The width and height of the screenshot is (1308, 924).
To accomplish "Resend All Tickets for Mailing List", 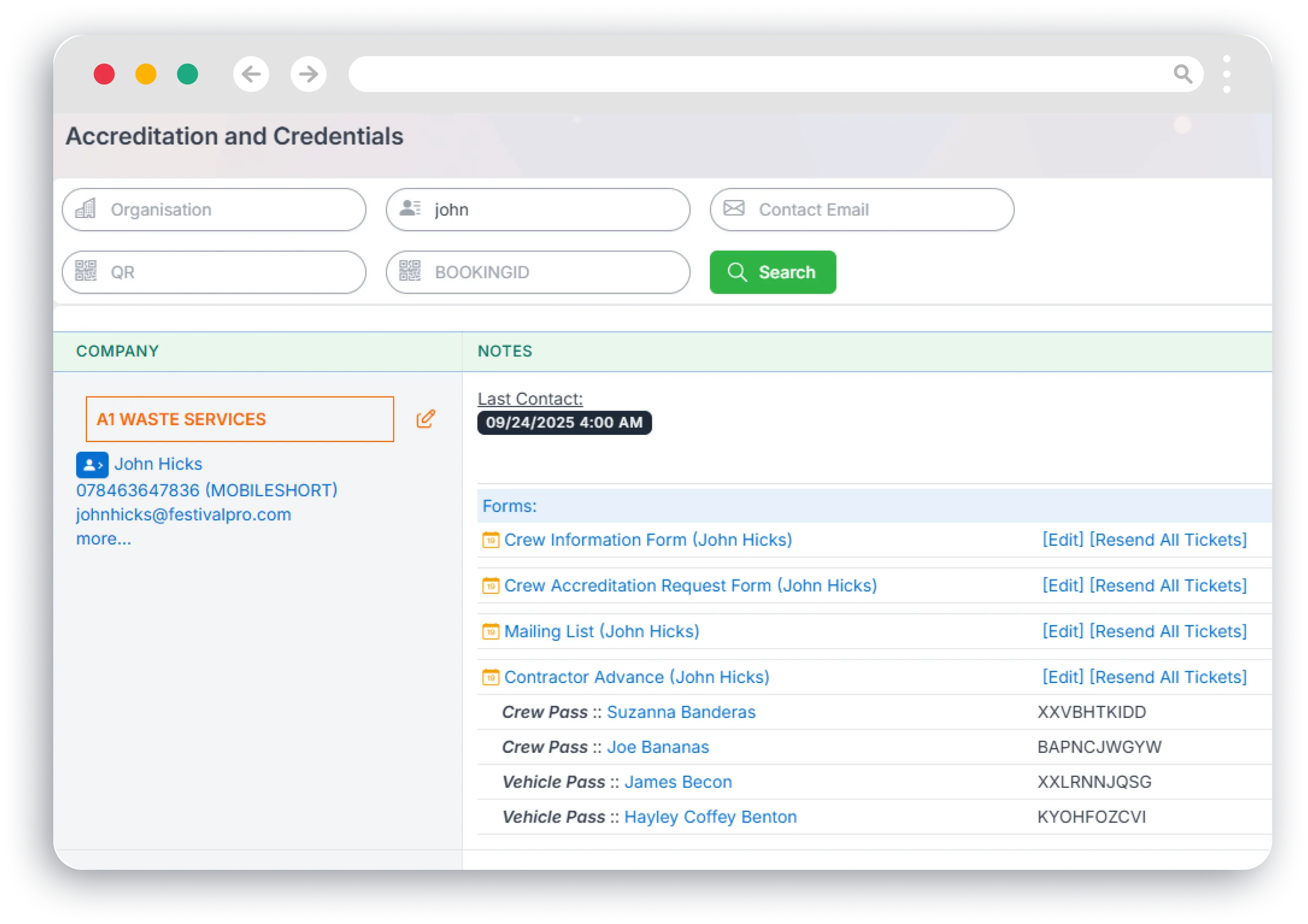I will (1168, 631).
